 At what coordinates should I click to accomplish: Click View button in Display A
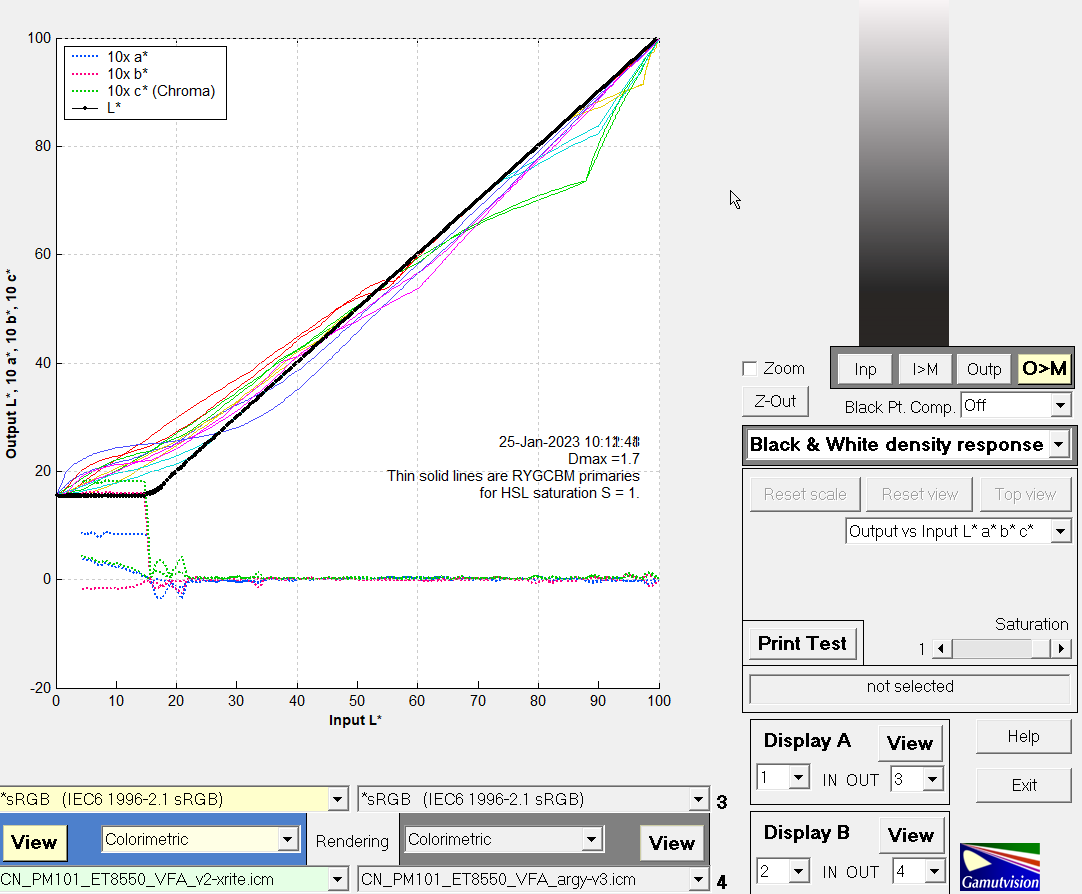pos(909,743)
